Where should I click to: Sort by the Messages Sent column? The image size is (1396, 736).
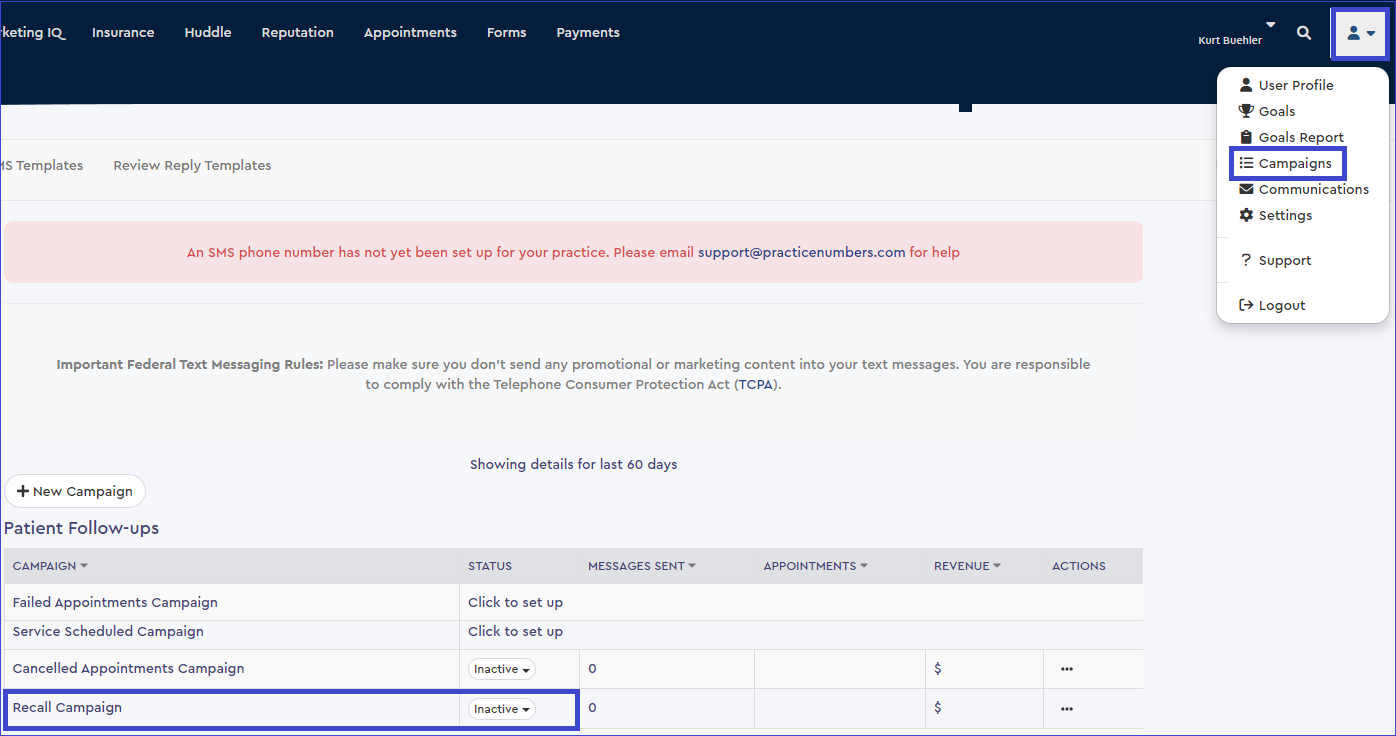641,566
